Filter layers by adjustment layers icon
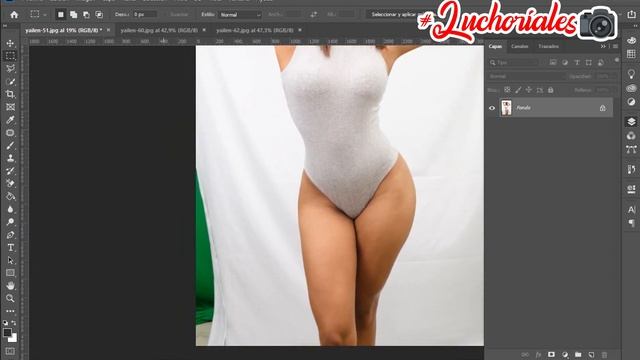This screenshot has height=360, width=640. (x=565, y=62)
